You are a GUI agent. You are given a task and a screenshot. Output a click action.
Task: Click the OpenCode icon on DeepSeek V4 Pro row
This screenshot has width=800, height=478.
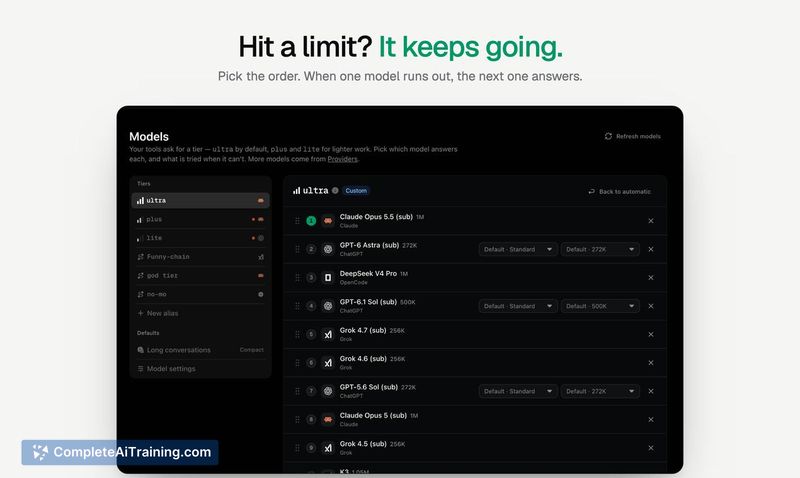click(x=328, y=278)
